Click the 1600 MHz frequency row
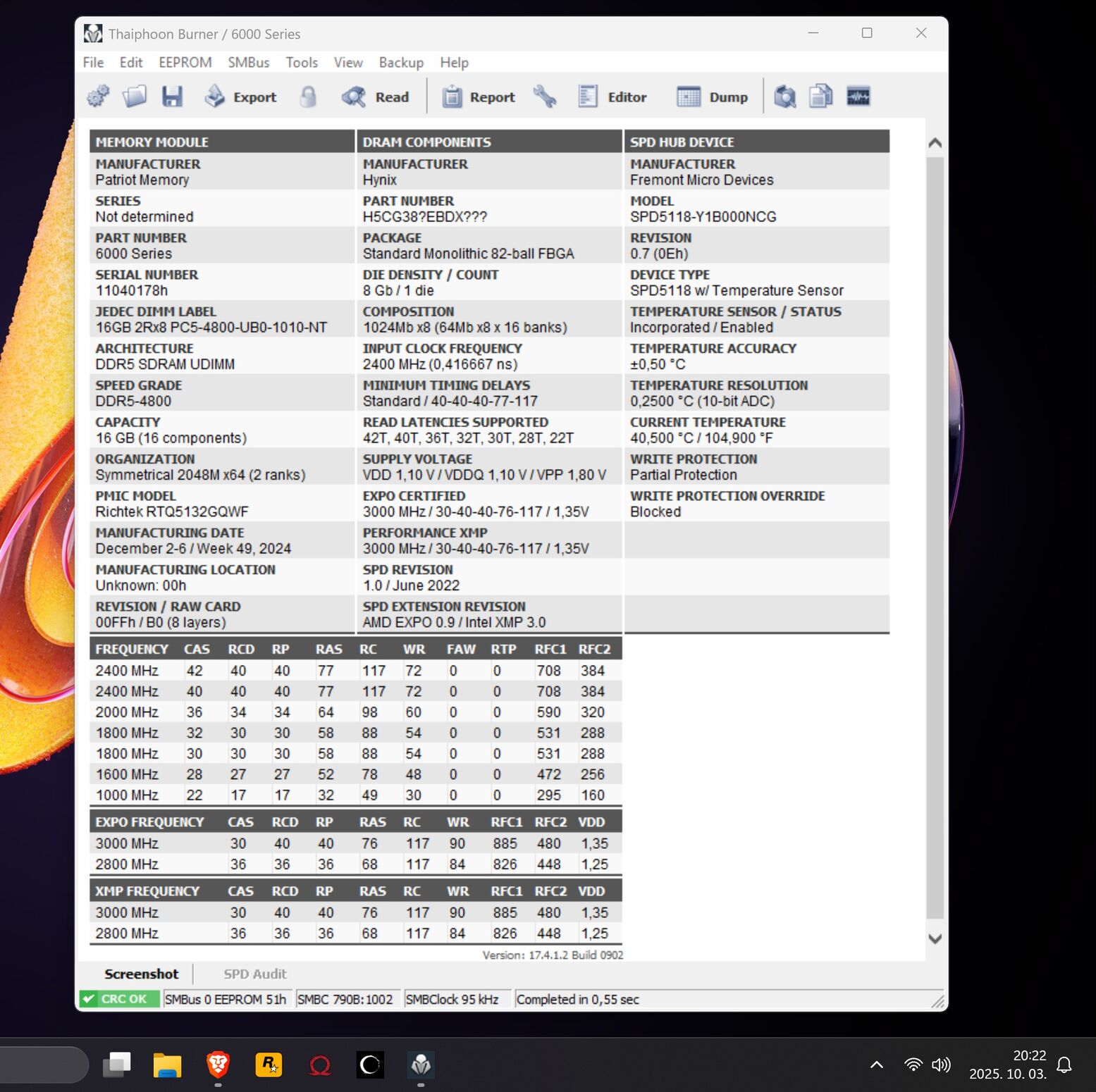This screenshot has height=1092, width=1096. [356, 774]
